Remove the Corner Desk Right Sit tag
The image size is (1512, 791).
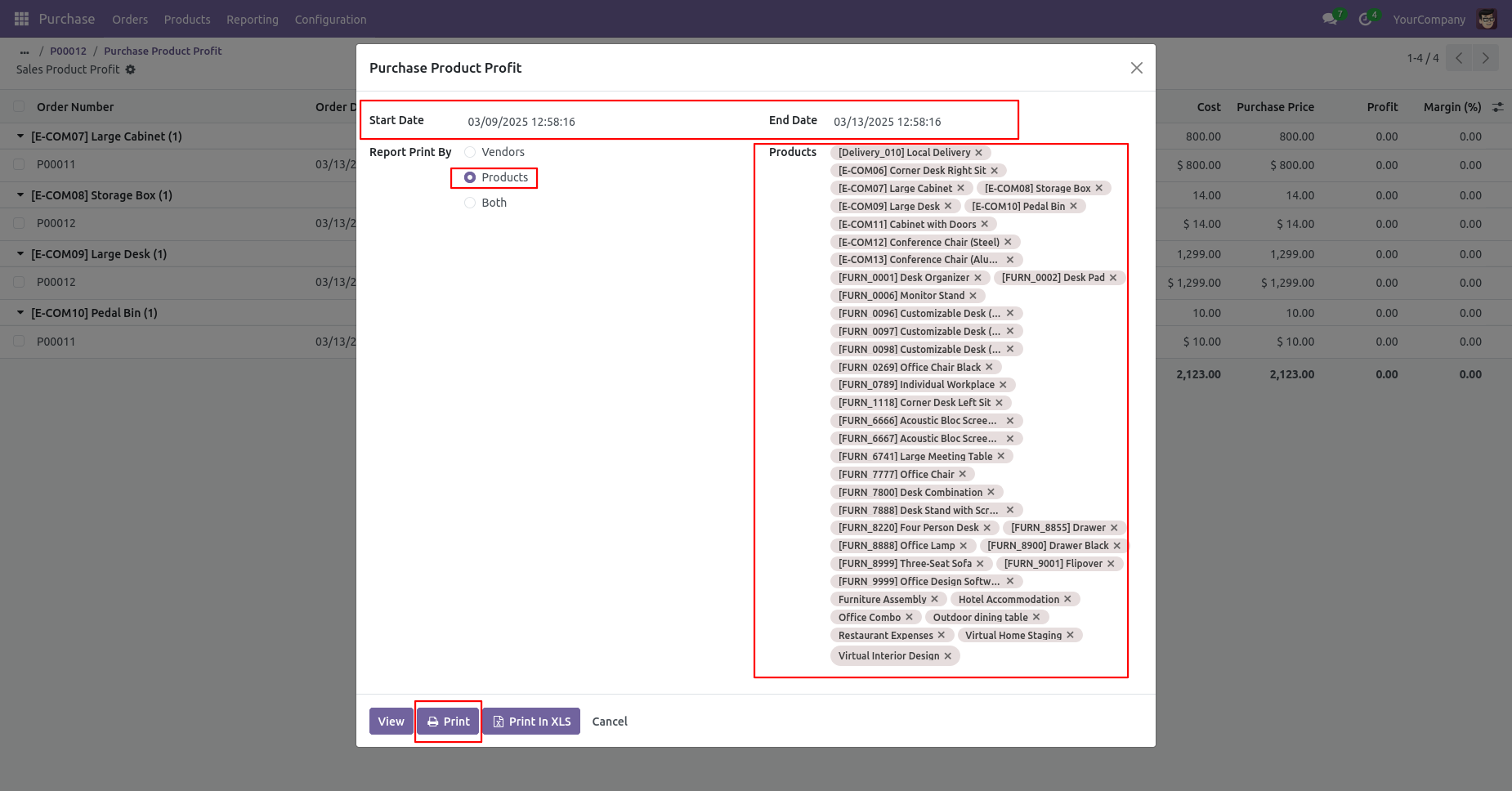coord(995,171)
